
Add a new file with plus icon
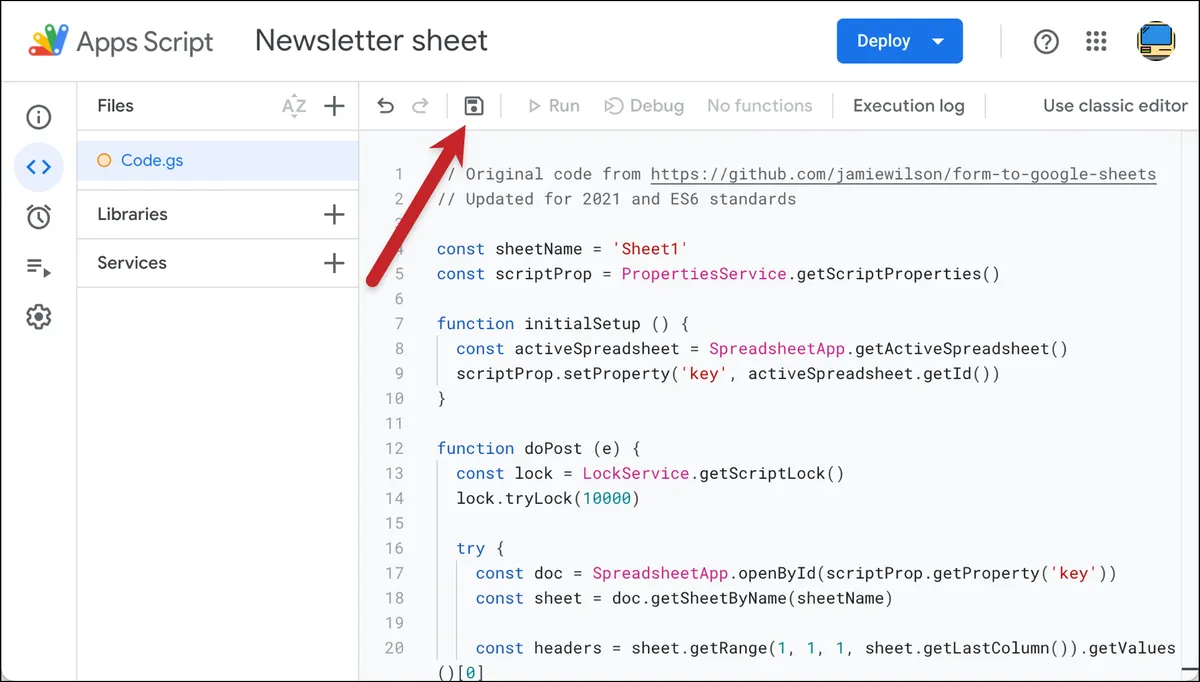335,106
